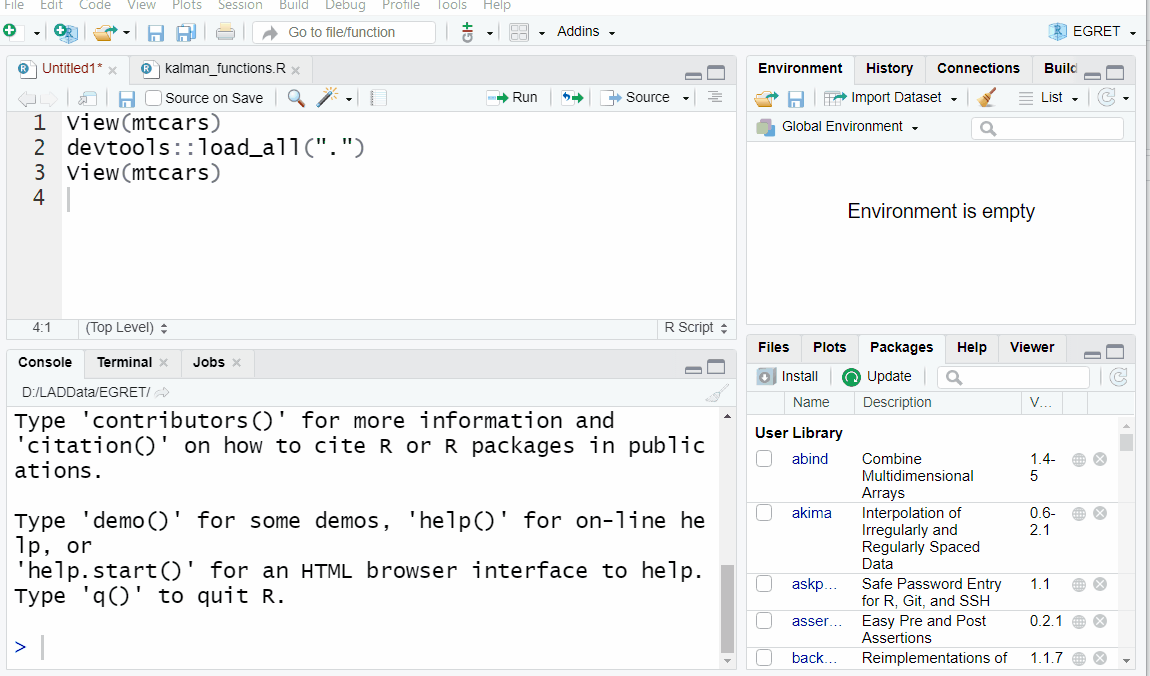Go back to previous source location

coord(26,99)
